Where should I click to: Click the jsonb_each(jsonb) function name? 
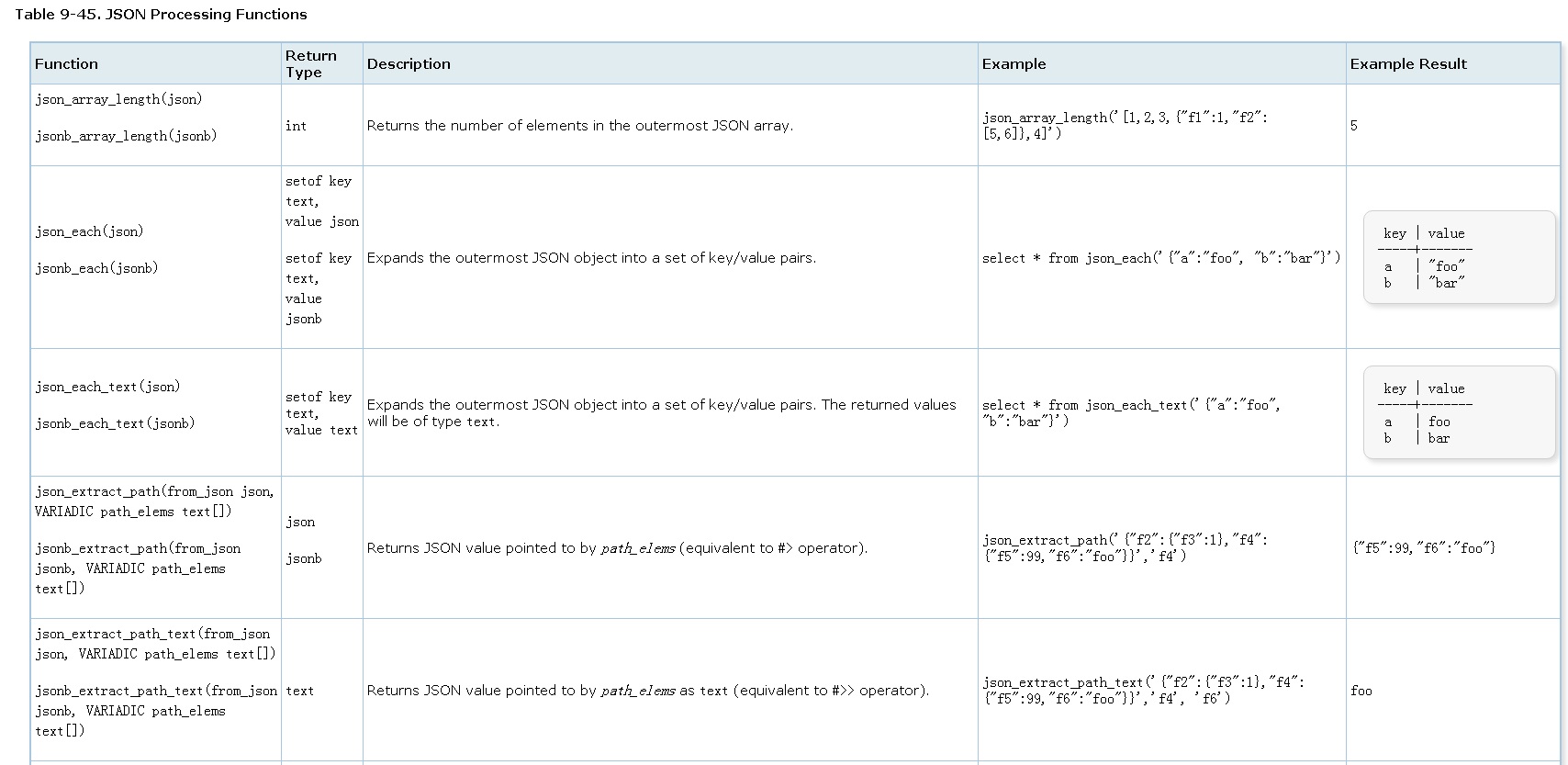[x=96, y=268]
